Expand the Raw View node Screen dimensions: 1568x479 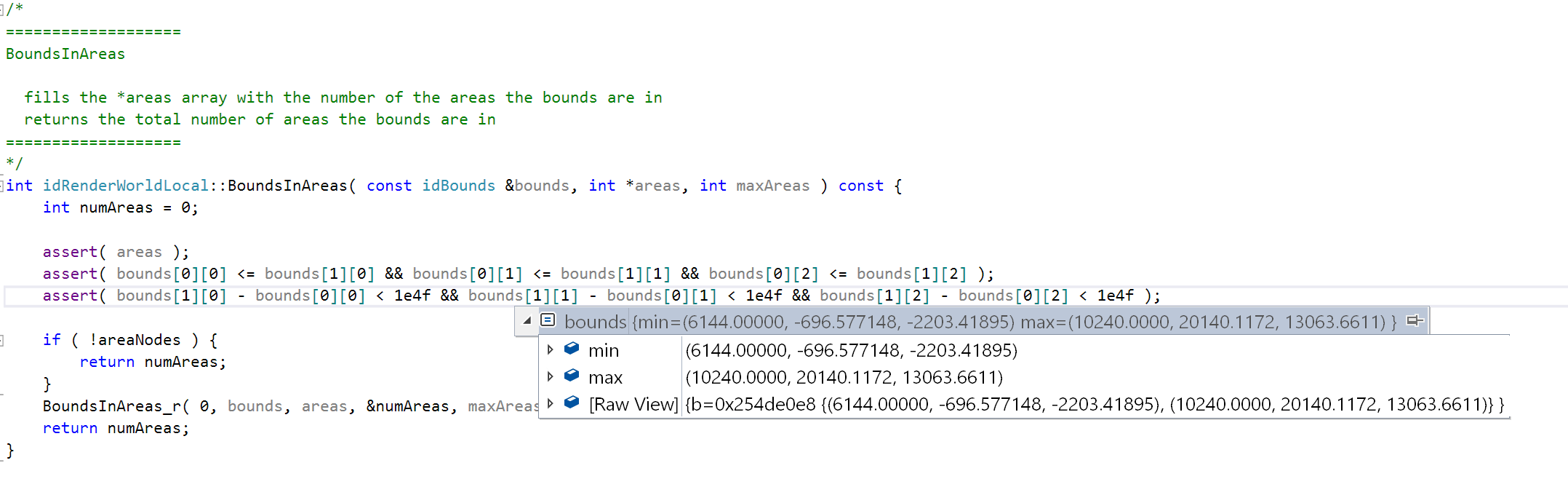(x=551, y=403)
